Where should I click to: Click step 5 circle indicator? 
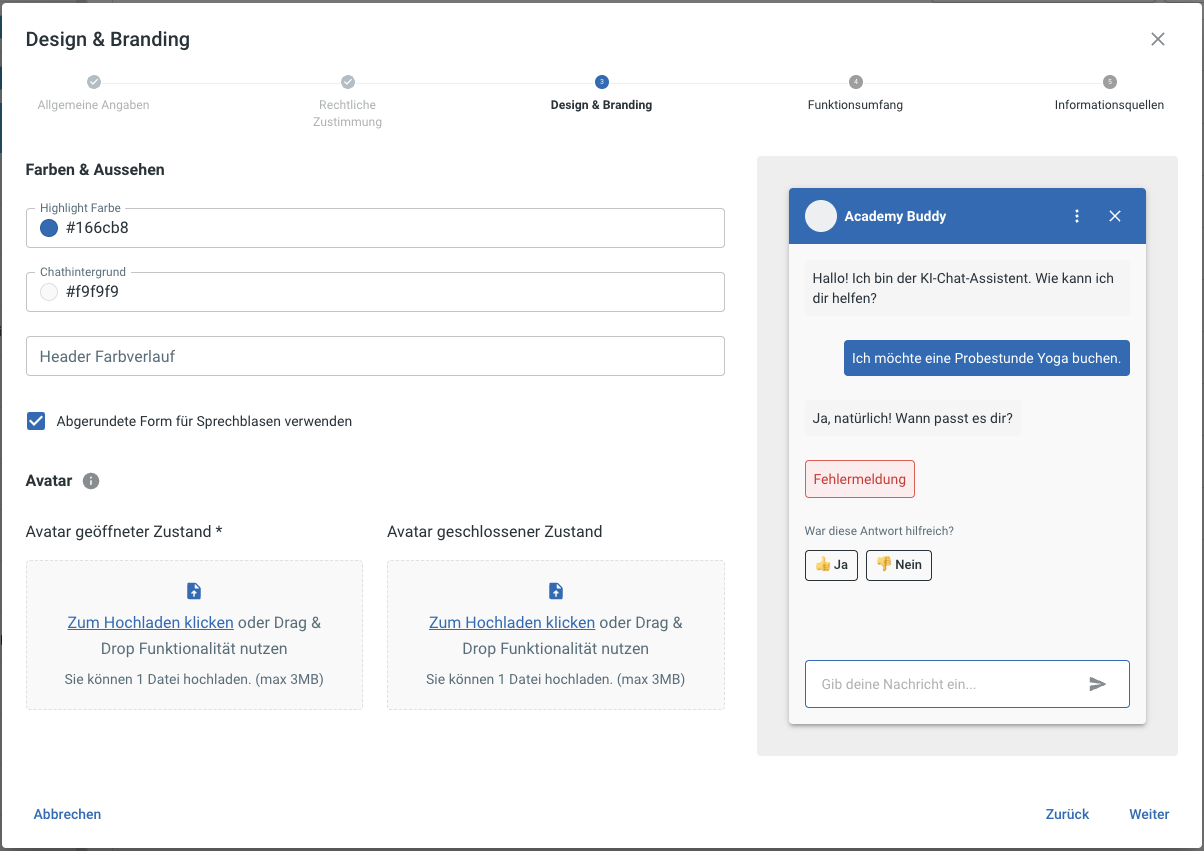point(1110,82)
